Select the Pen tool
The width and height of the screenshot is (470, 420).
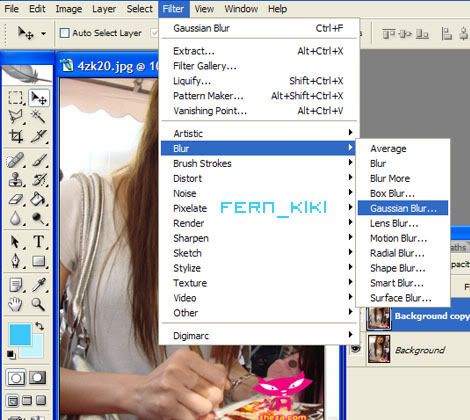15,261
